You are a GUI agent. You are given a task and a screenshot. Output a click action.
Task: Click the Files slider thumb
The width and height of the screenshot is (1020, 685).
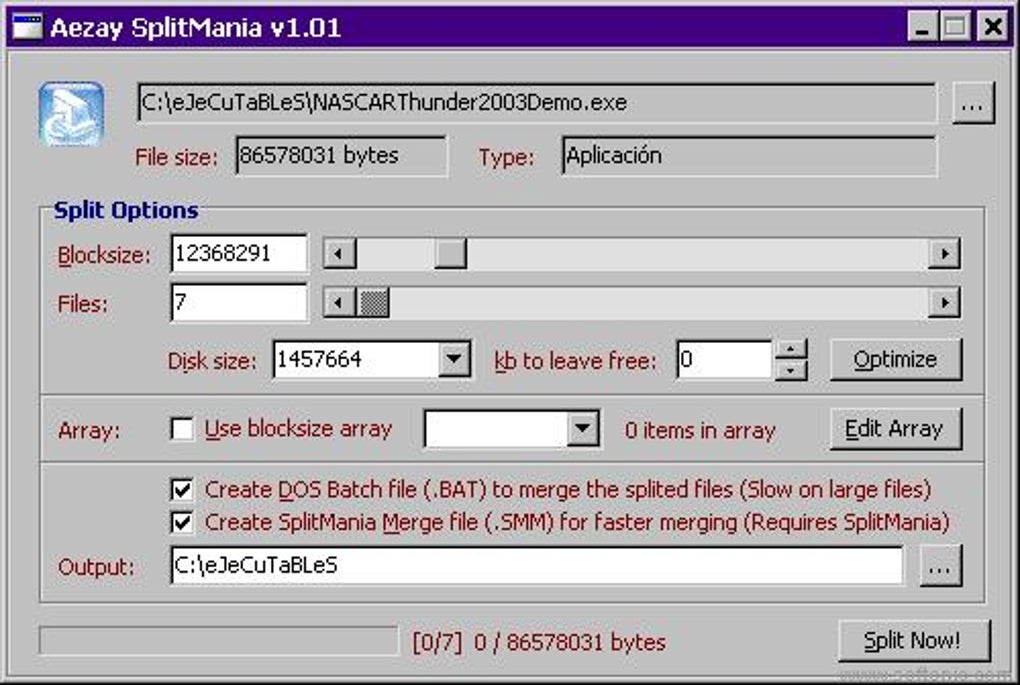pyautogui.click(x=374, y=302)
